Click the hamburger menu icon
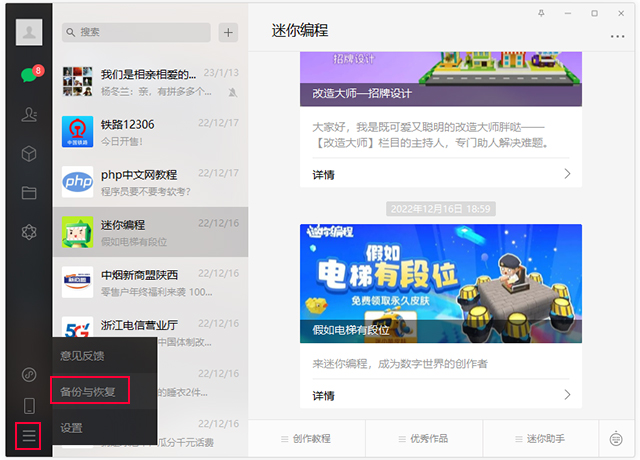 (28, 436)
